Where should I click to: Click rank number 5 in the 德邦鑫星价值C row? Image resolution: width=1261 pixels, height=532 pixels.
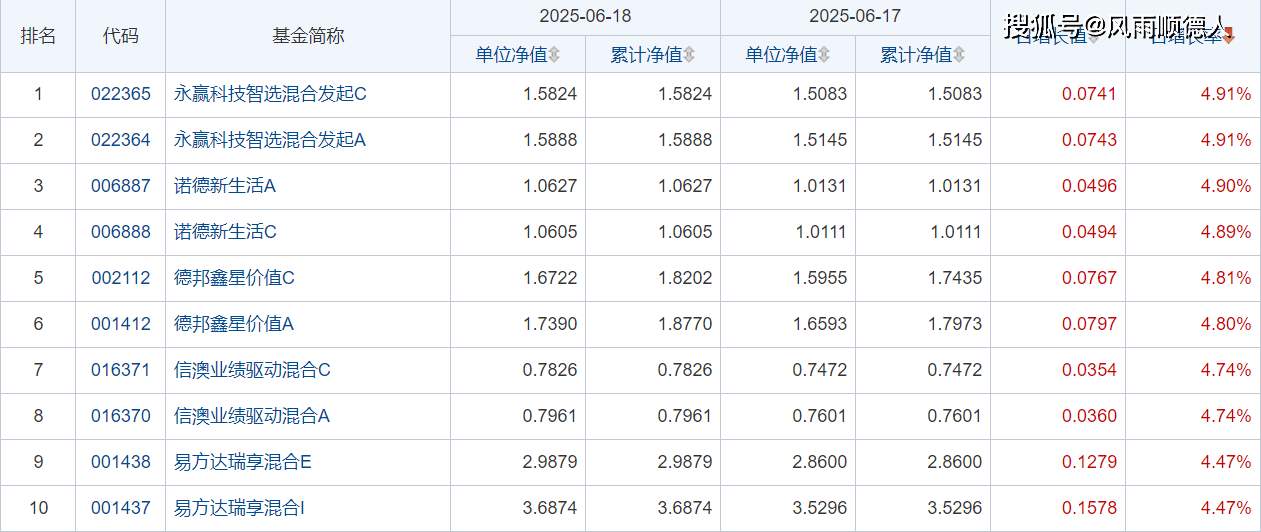[x=38, y=278]
